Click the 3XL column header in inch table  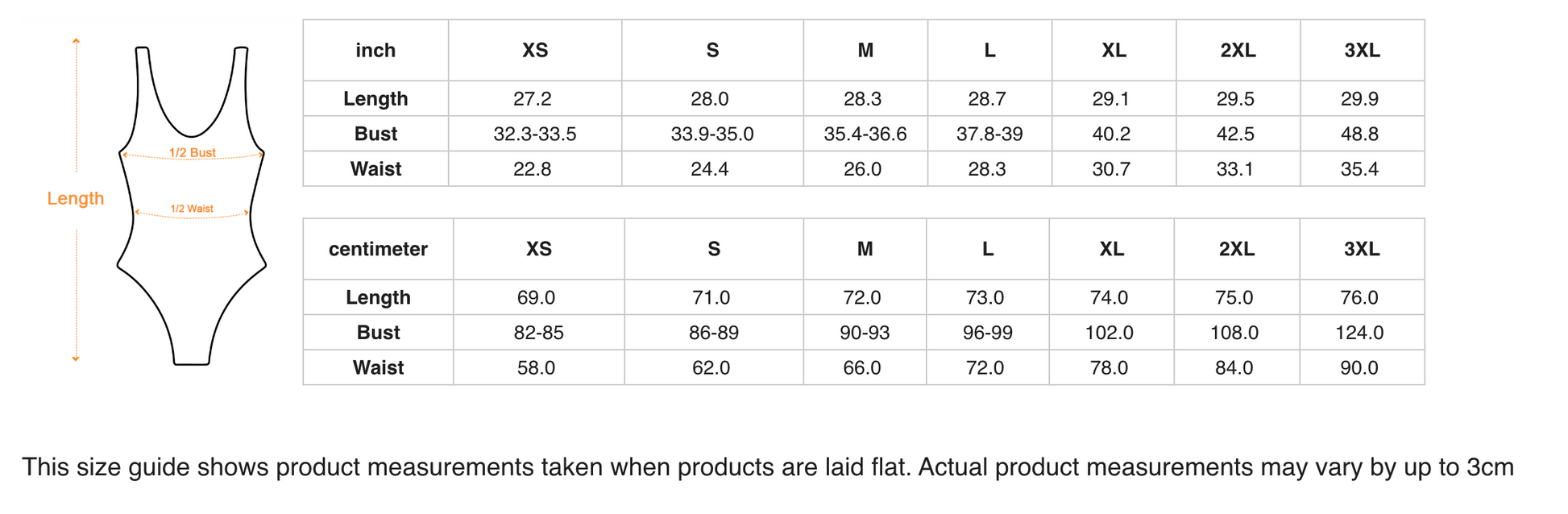(x=1362, y=50)
